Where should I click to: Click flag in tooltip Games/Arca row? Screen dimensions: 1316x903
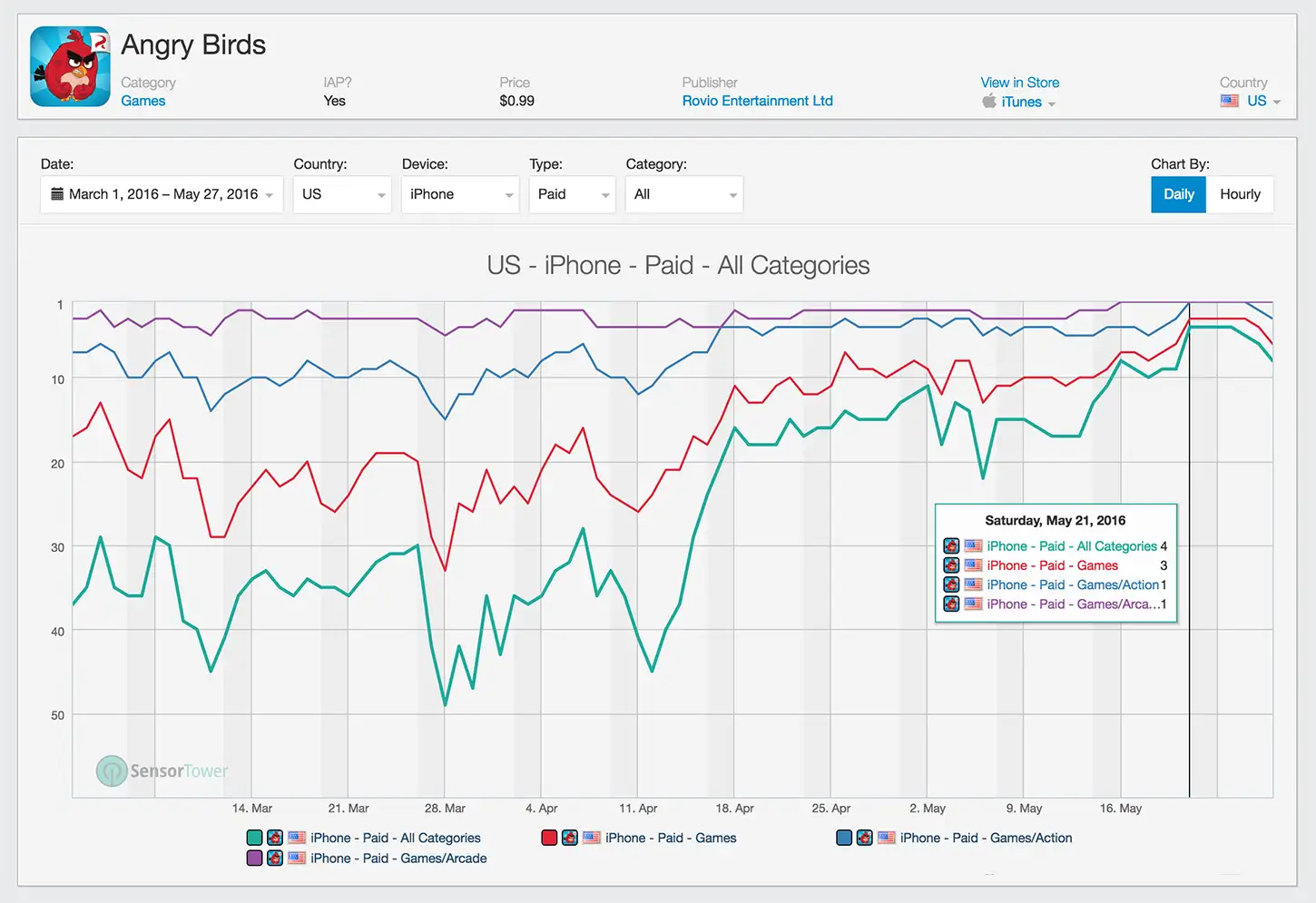pos(973,604)
